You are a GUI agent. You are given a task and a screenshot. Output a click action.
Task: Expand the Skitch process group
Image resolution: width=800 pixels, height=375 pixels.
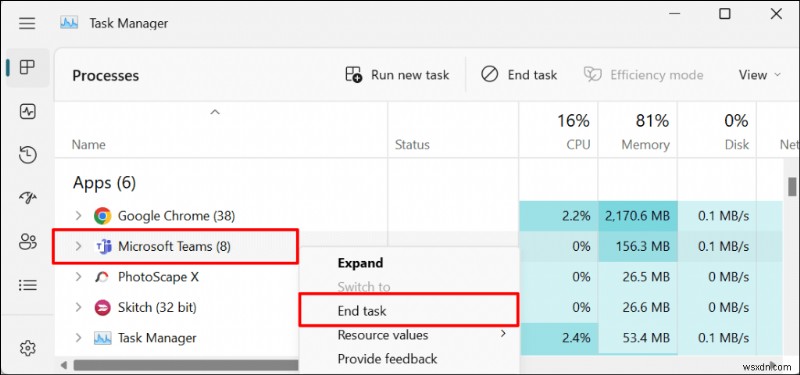[78, 307]
